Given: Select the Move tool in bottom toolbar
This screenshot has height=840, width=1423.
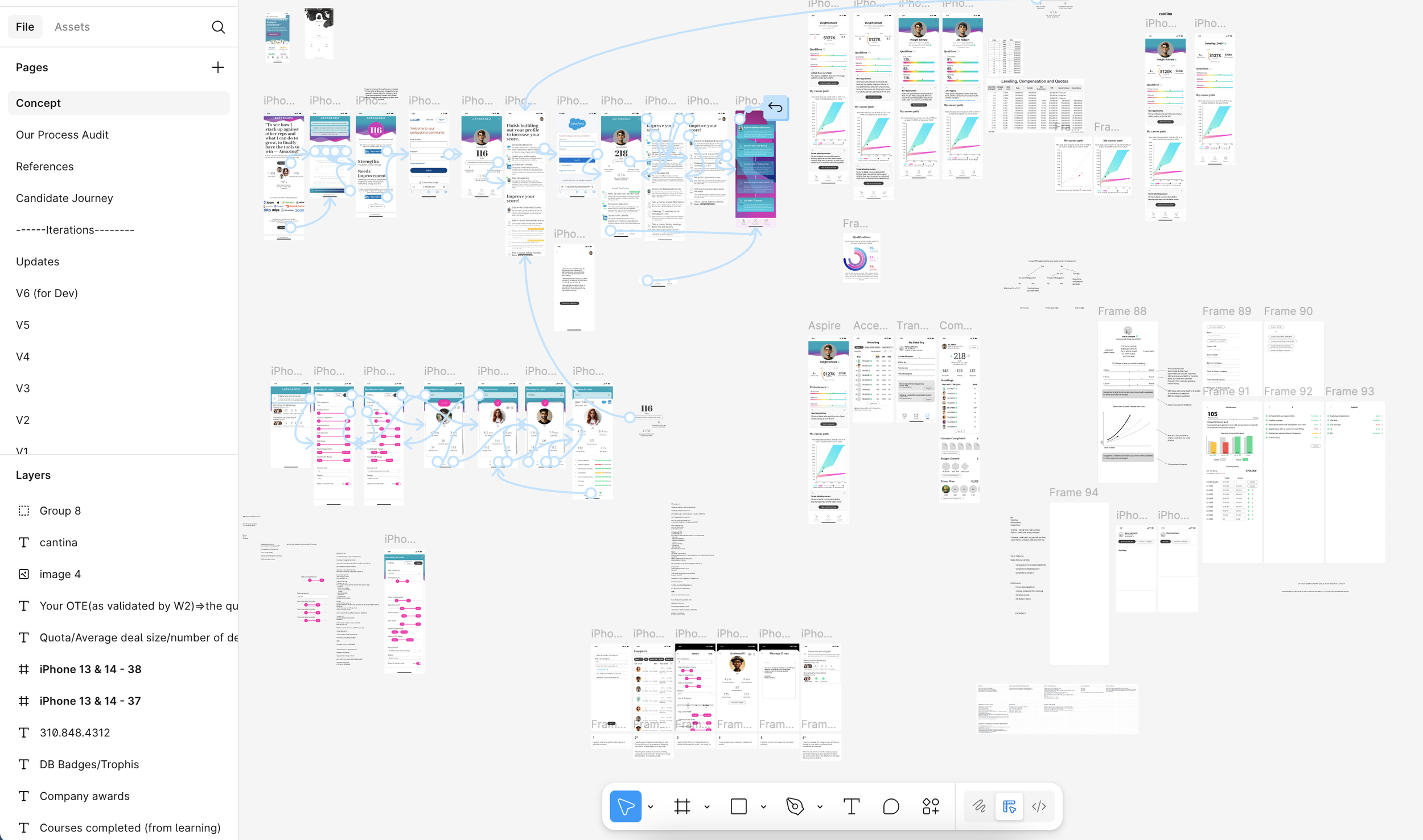Looking at the screenshot, I should [625, 806].
